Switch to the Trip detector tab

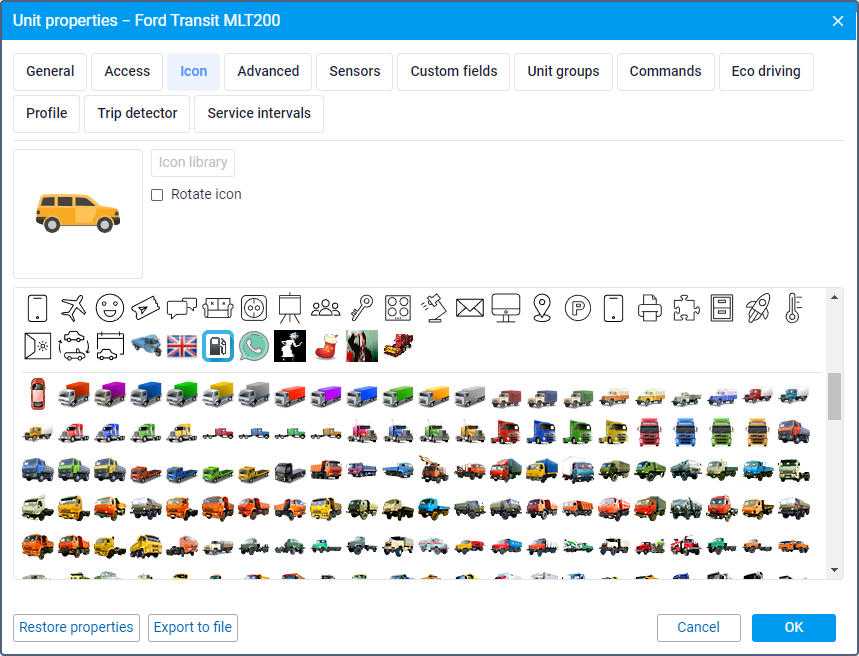coord(137,113)
